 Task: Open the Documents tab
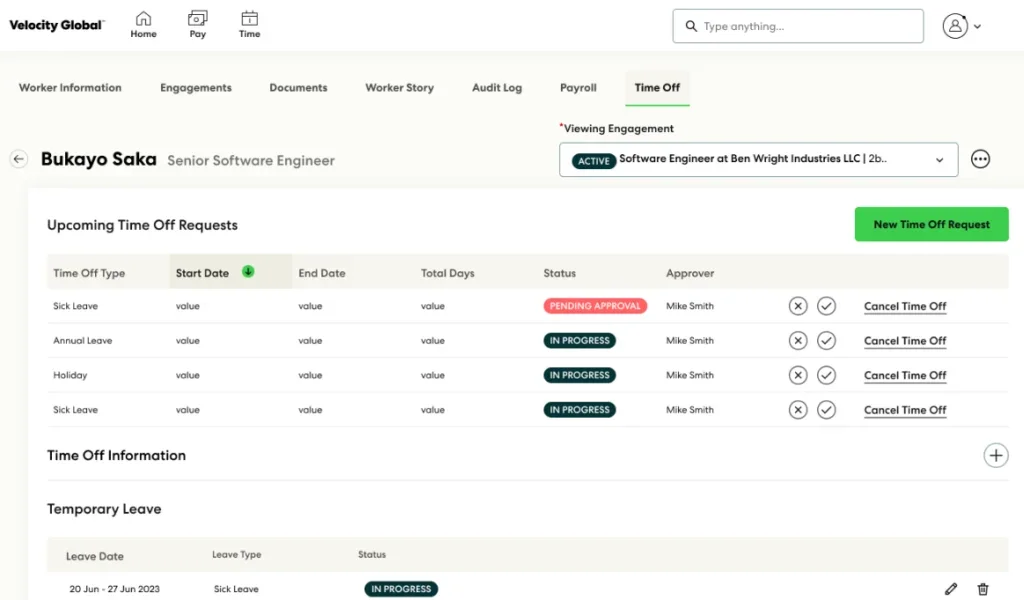tap(298, 87)
